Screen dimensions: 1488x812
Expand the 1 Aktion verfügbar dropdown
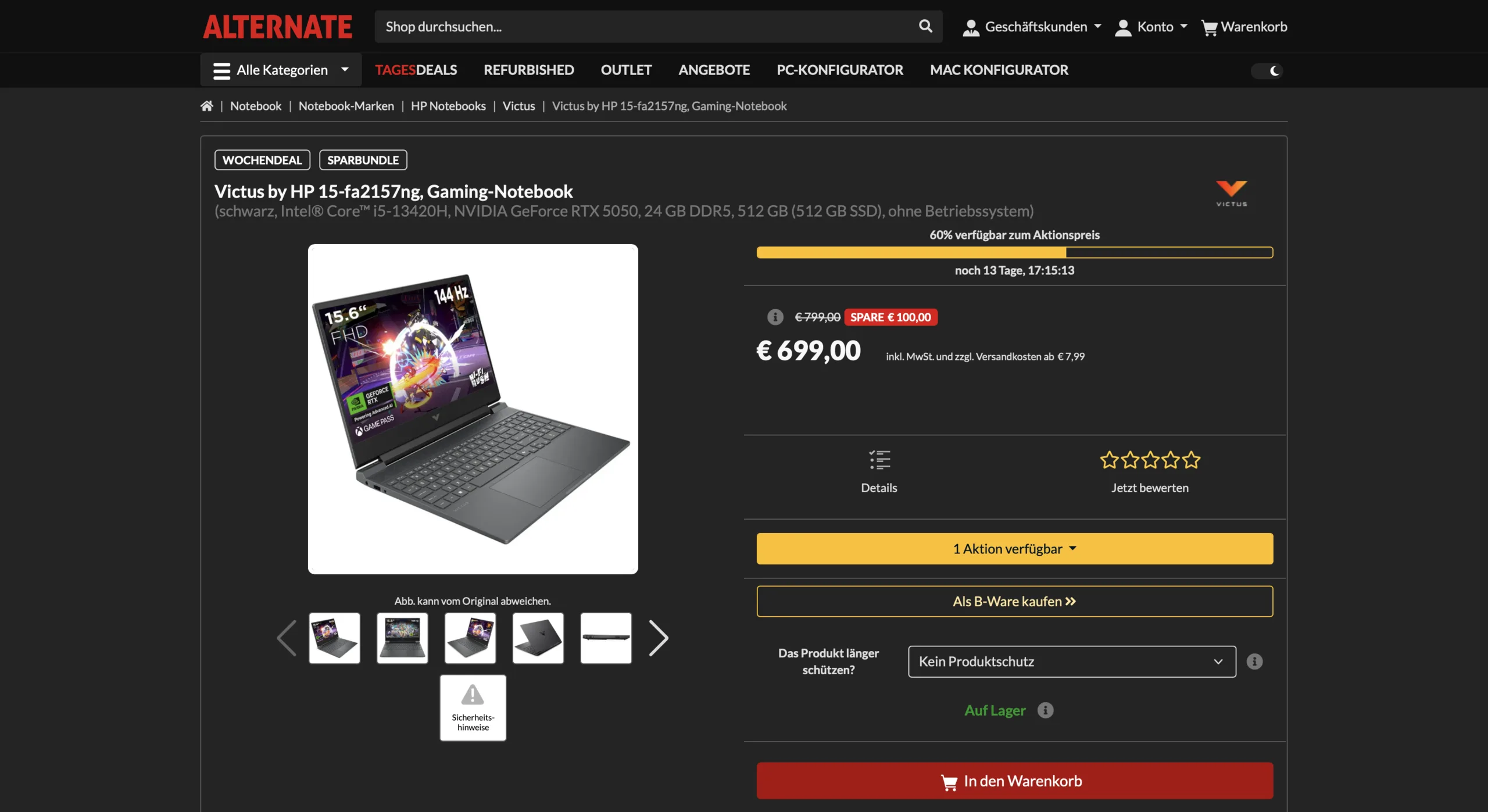pos(1014,549)
